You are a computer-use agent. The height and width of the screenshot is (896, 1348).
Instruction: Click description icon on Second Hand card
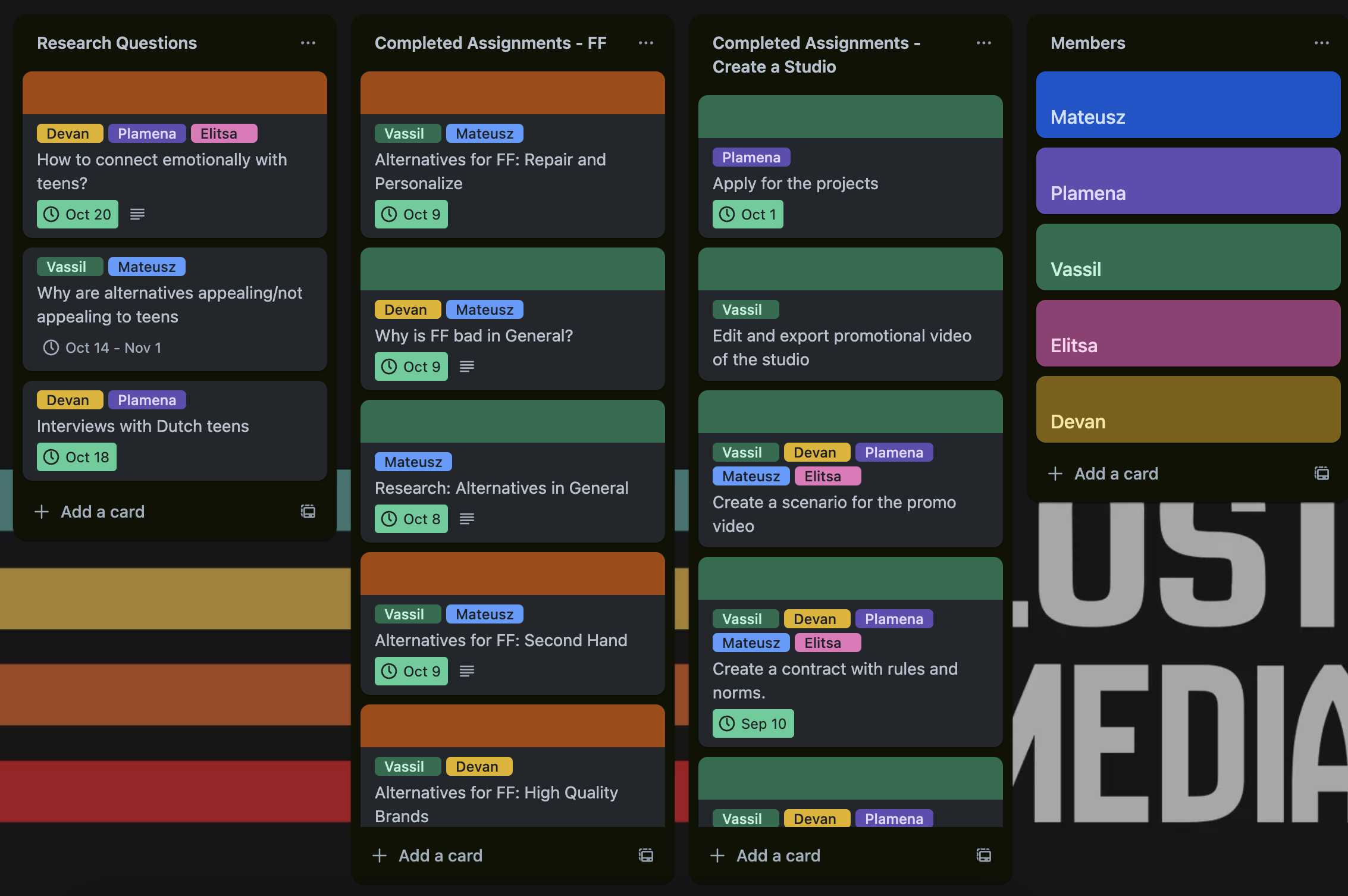467,671
